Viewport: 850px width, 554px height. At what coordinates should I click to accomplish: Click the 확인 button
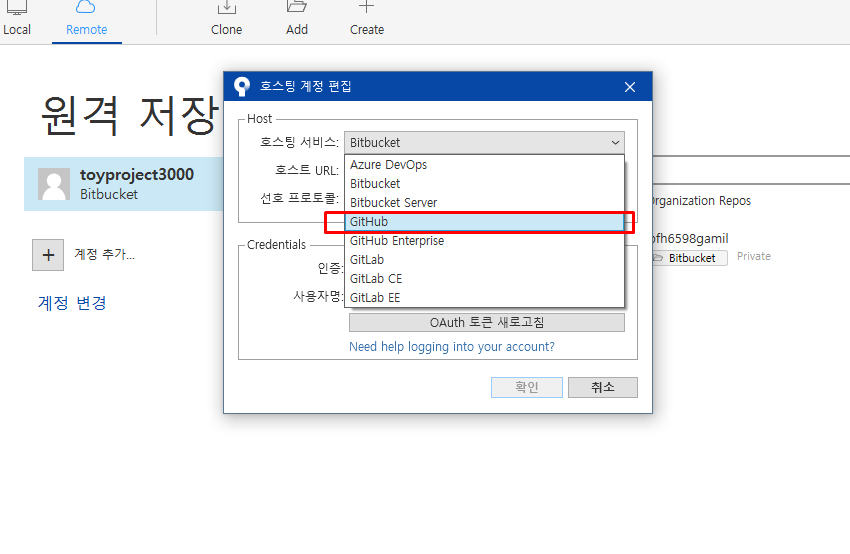pos(526,387)
